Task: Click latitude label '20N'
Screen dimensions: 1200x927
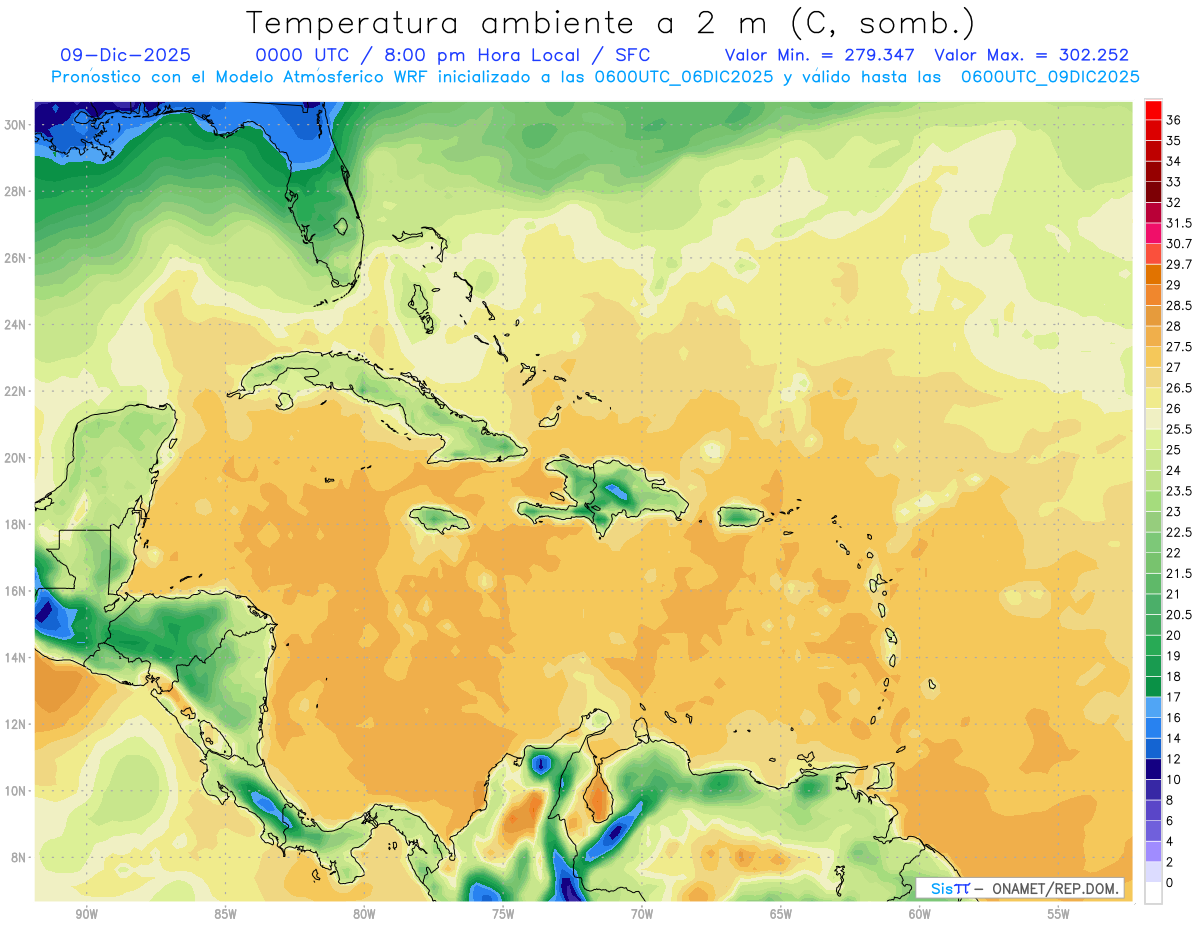Action: (x=17, y=458)
